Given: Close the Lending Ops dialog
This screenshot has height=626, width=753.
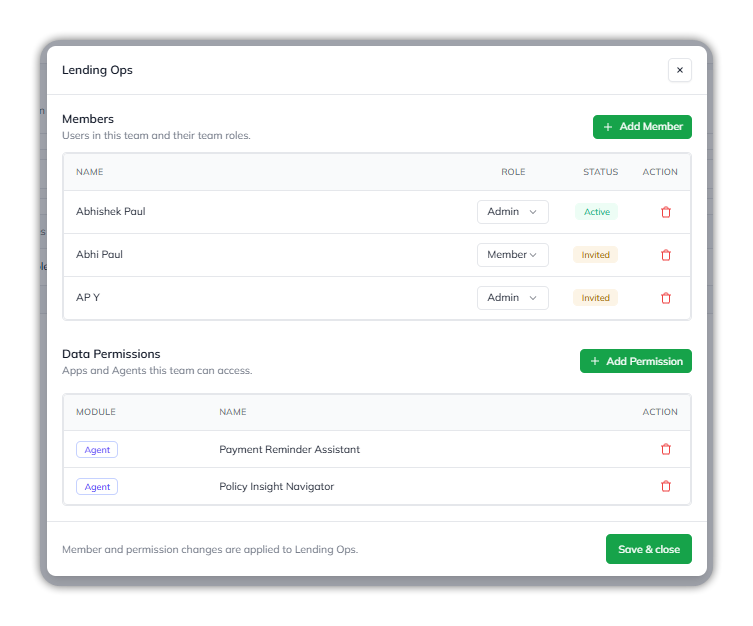Looking at the screenshot, I should [680, 70].
